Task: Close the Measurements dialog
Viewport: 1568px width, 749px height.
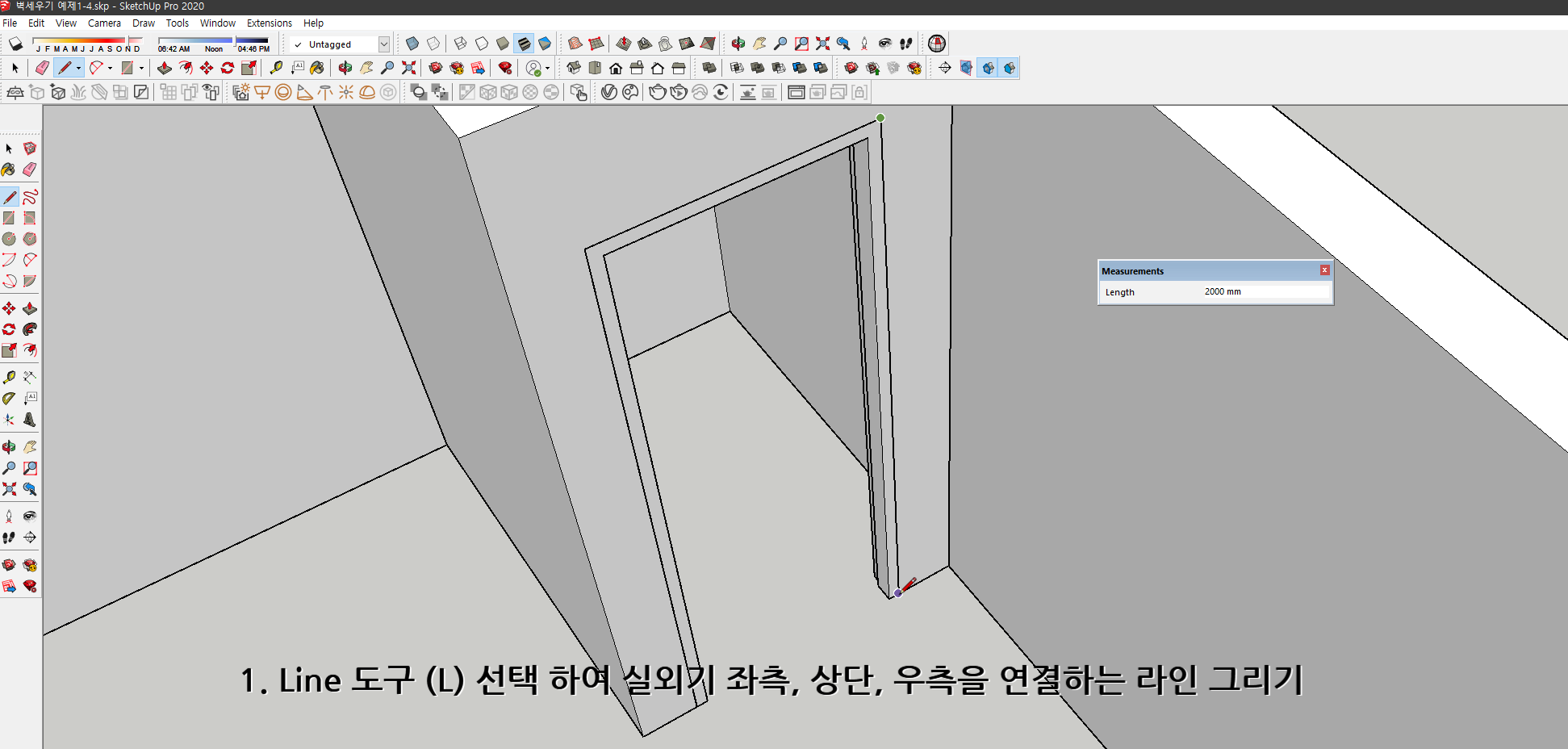Action: pos(1324,270)
